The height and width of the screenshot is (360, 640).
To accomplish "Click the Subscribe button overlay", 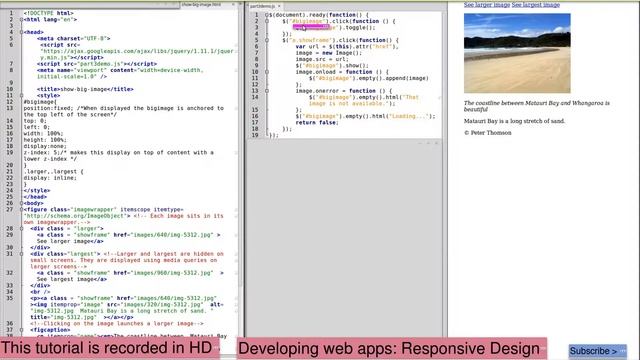I will click(x=598, y=351).
